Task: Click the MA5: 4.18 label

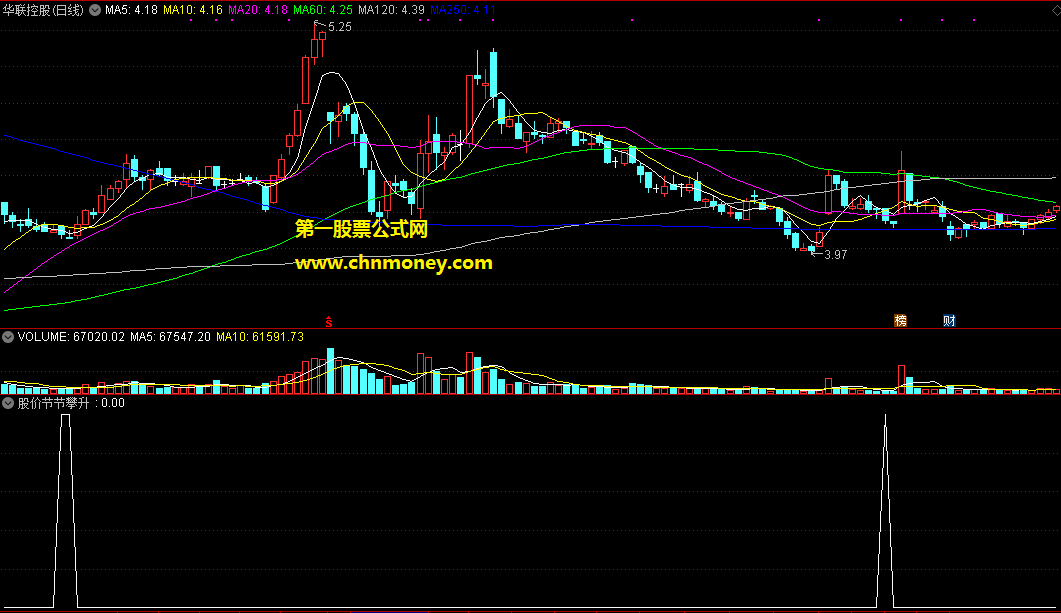Action: click(131, 10)
